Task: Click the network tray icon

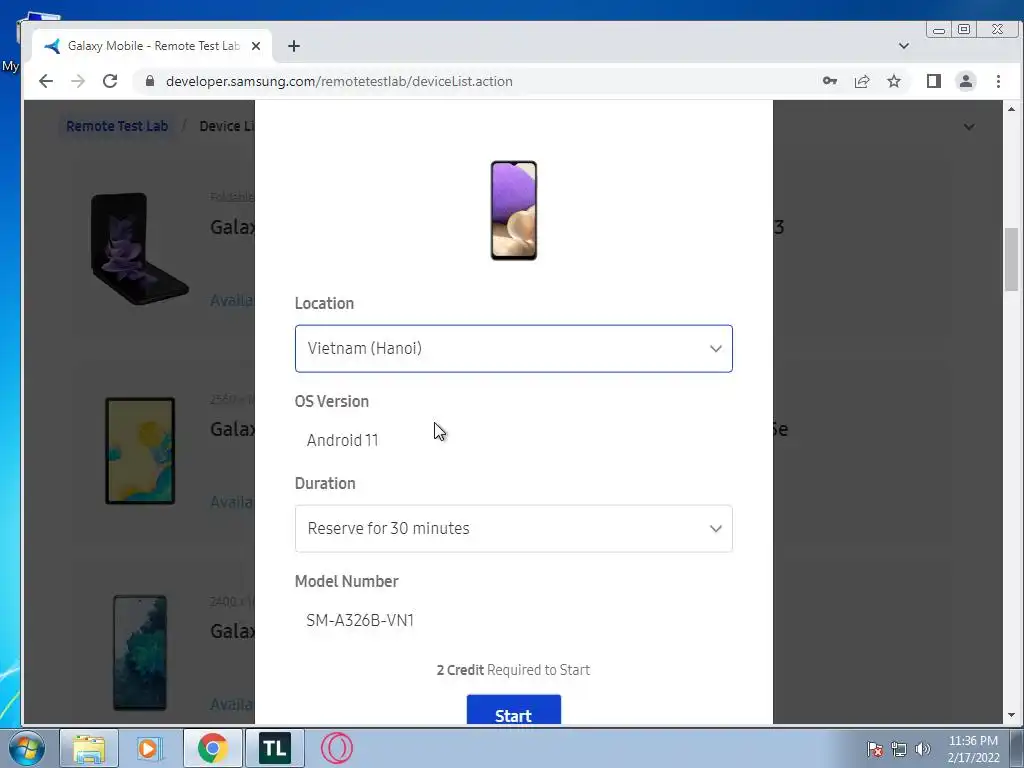Action: [x=899, y=749]
